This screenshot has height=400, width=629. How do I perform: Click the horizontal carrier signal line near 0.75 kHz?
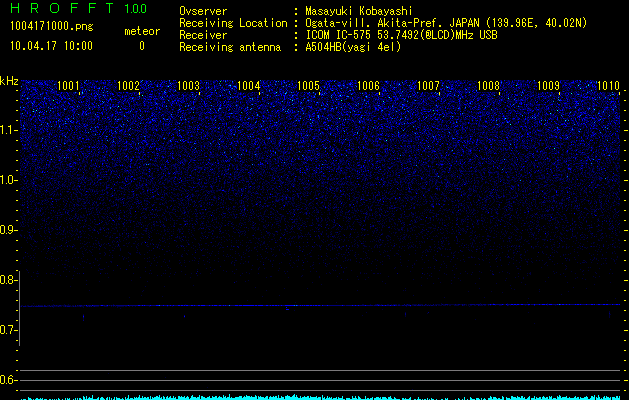click(320, 305)
